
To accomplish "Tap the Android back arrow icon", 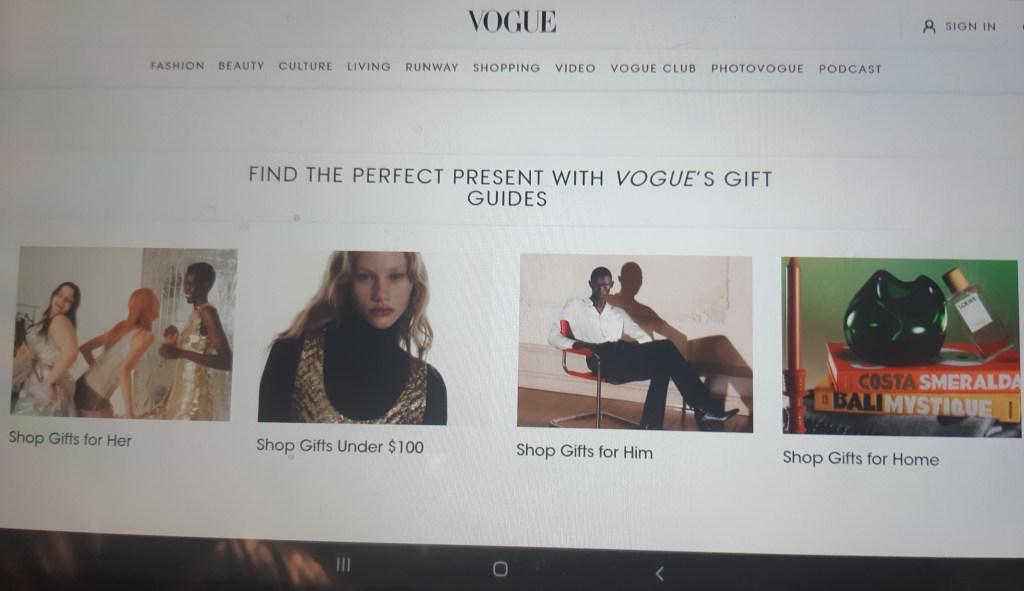I will coord(660,573).
